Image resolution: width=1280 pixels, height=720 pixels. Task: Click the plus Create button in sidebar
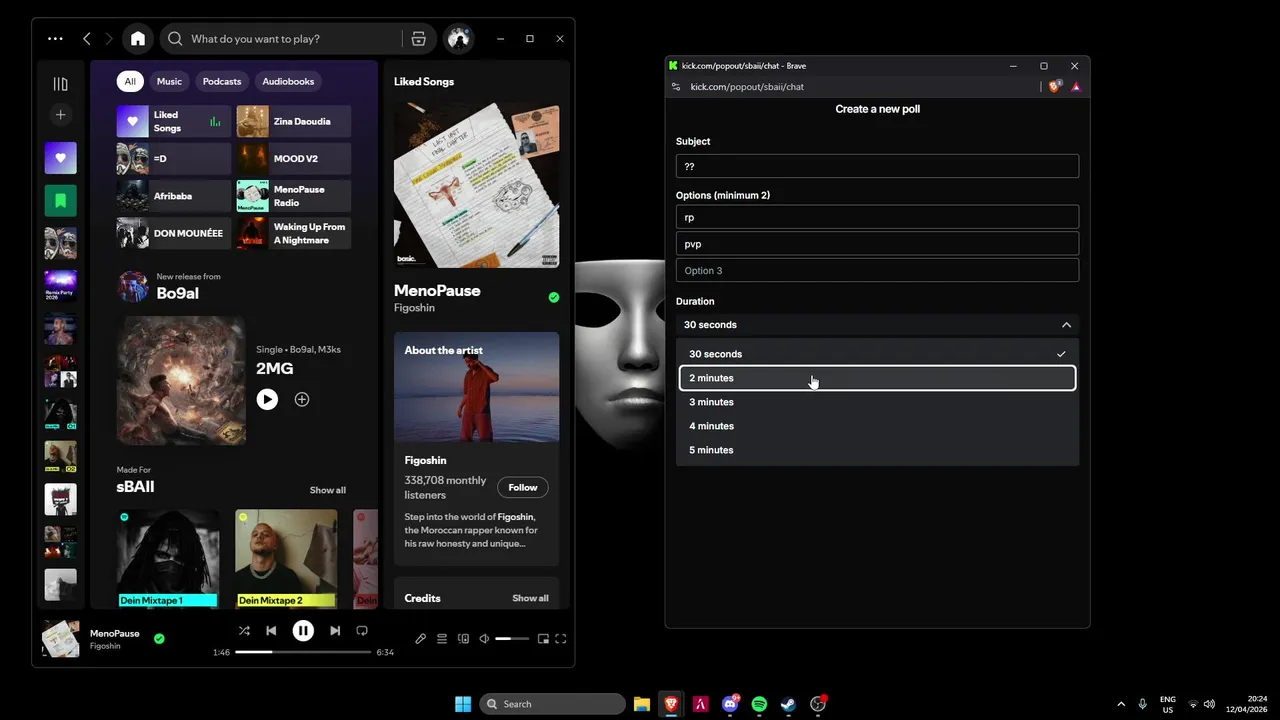(x=60, y=115)
